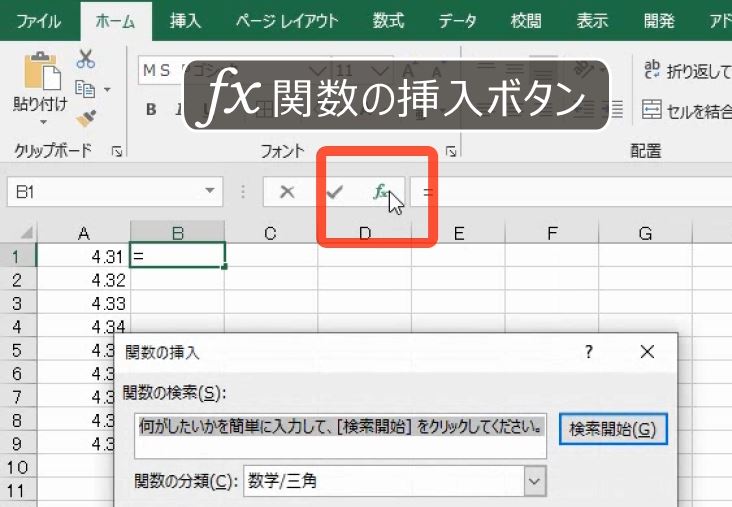Open the 関数の分類 category dropdown arrow
Image resolution: width=732 pixels, height=507 pixels.
(x=535, y=481)
